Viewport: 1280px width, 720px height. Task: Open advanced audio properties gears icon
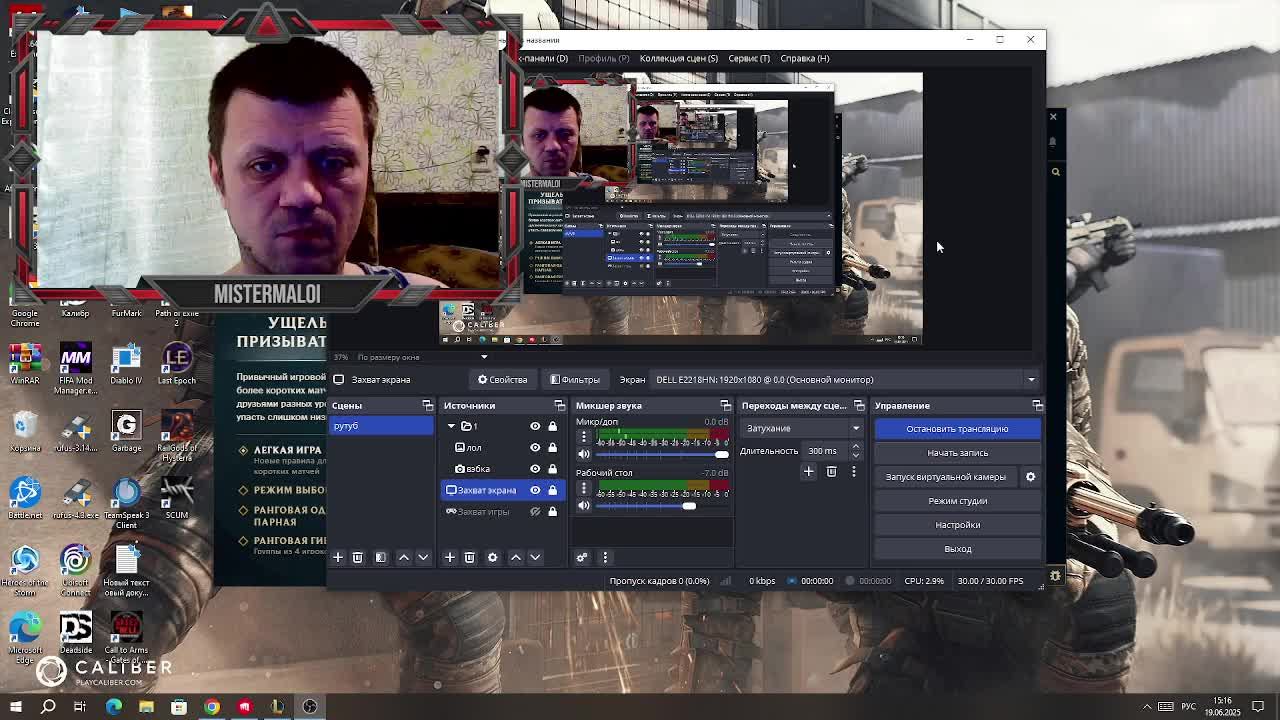(x=582, y=557)
